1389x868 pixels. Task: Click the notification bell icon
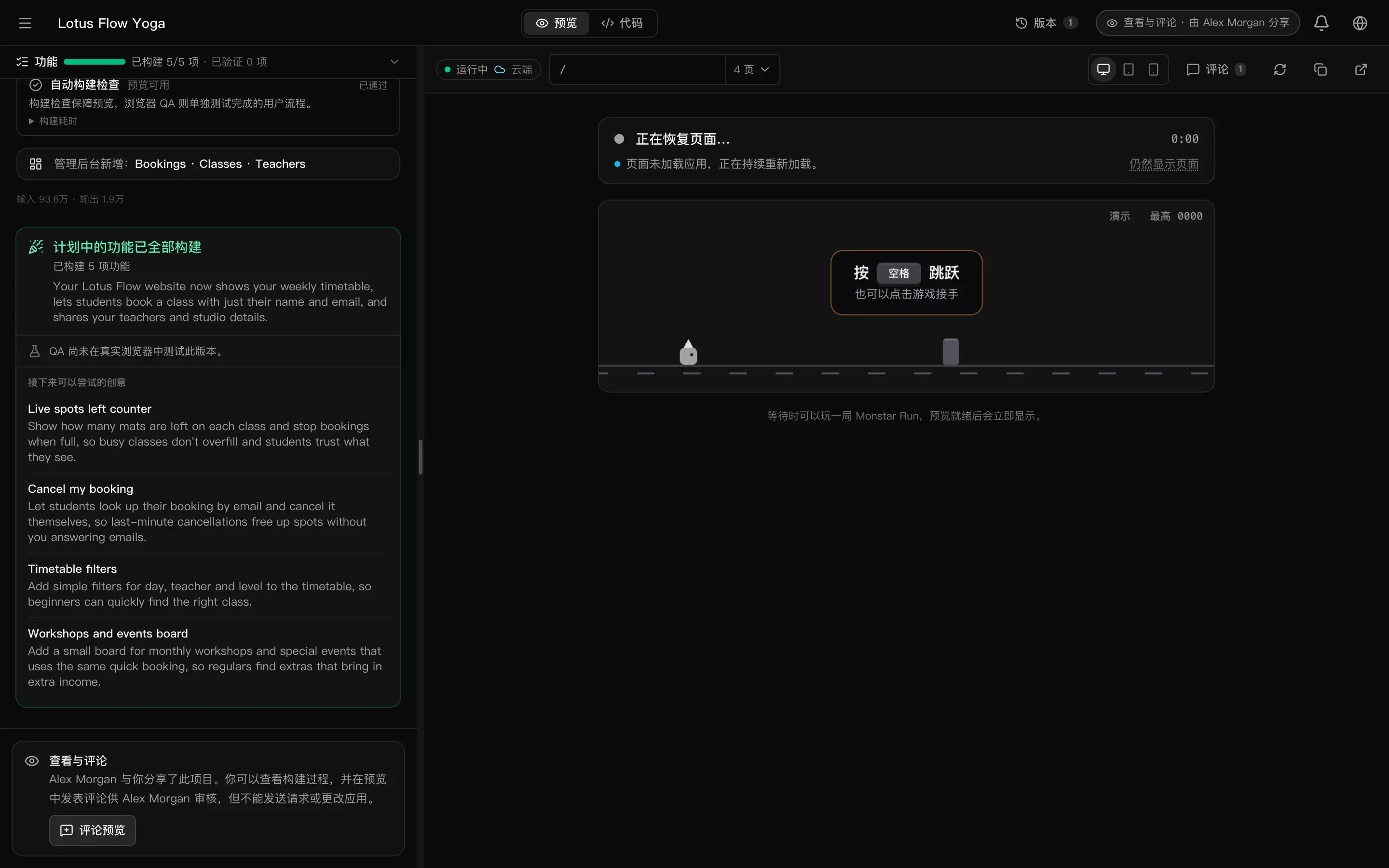(1321, 23)
